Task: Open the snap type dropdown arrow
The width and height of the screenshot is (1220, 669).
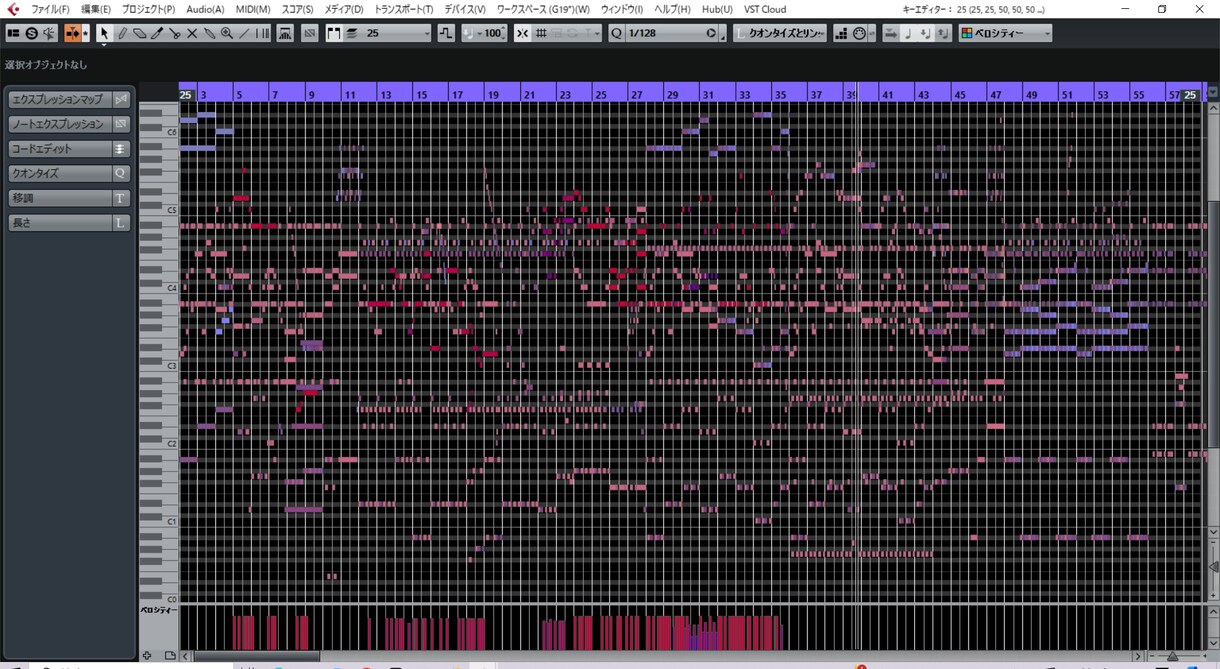Action: pyautogui.click(x=597, y=33)
